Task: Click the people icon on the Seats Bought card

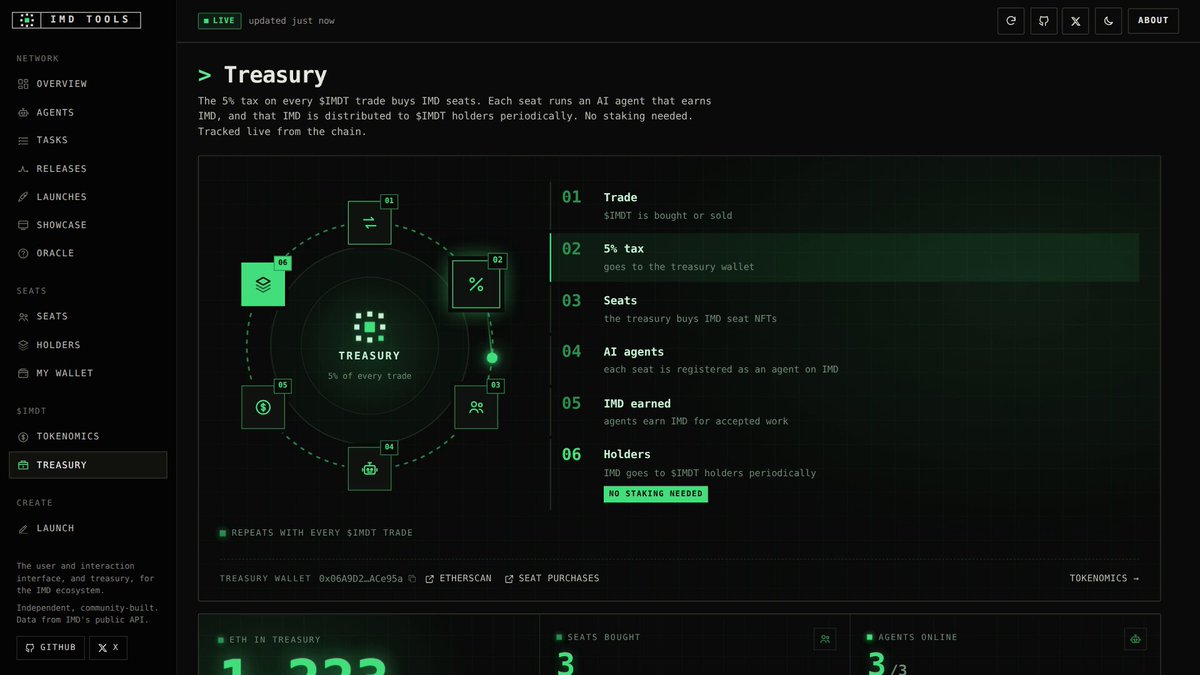Action: [825, 639]
